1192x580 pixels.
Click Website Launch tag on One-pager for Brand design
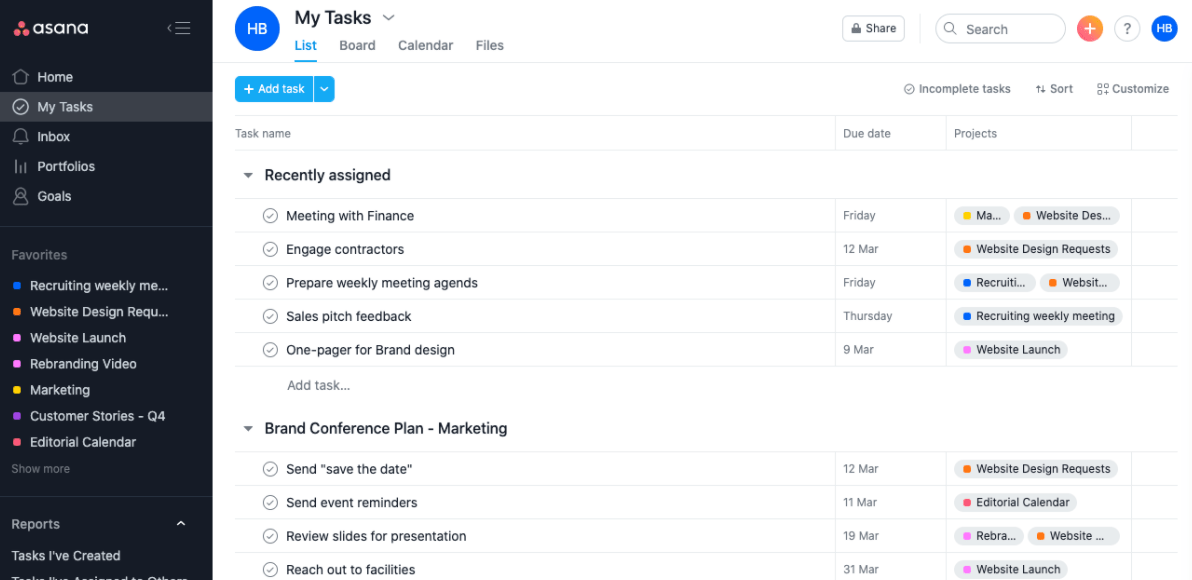pos(1011,350)
